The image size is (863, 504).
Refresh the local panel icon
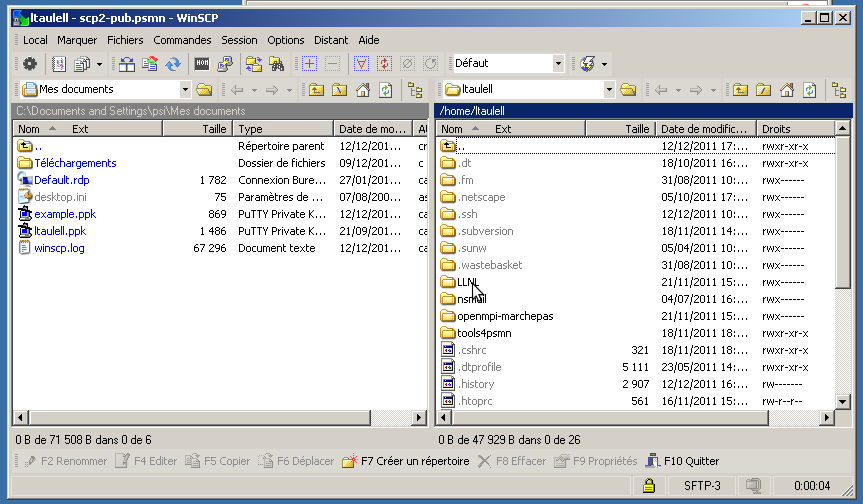[x=386, y=90]
